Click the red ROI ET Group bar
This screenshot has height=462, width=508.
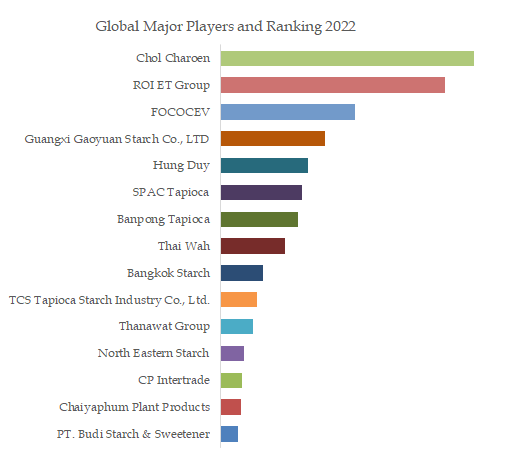coord(333,85)
